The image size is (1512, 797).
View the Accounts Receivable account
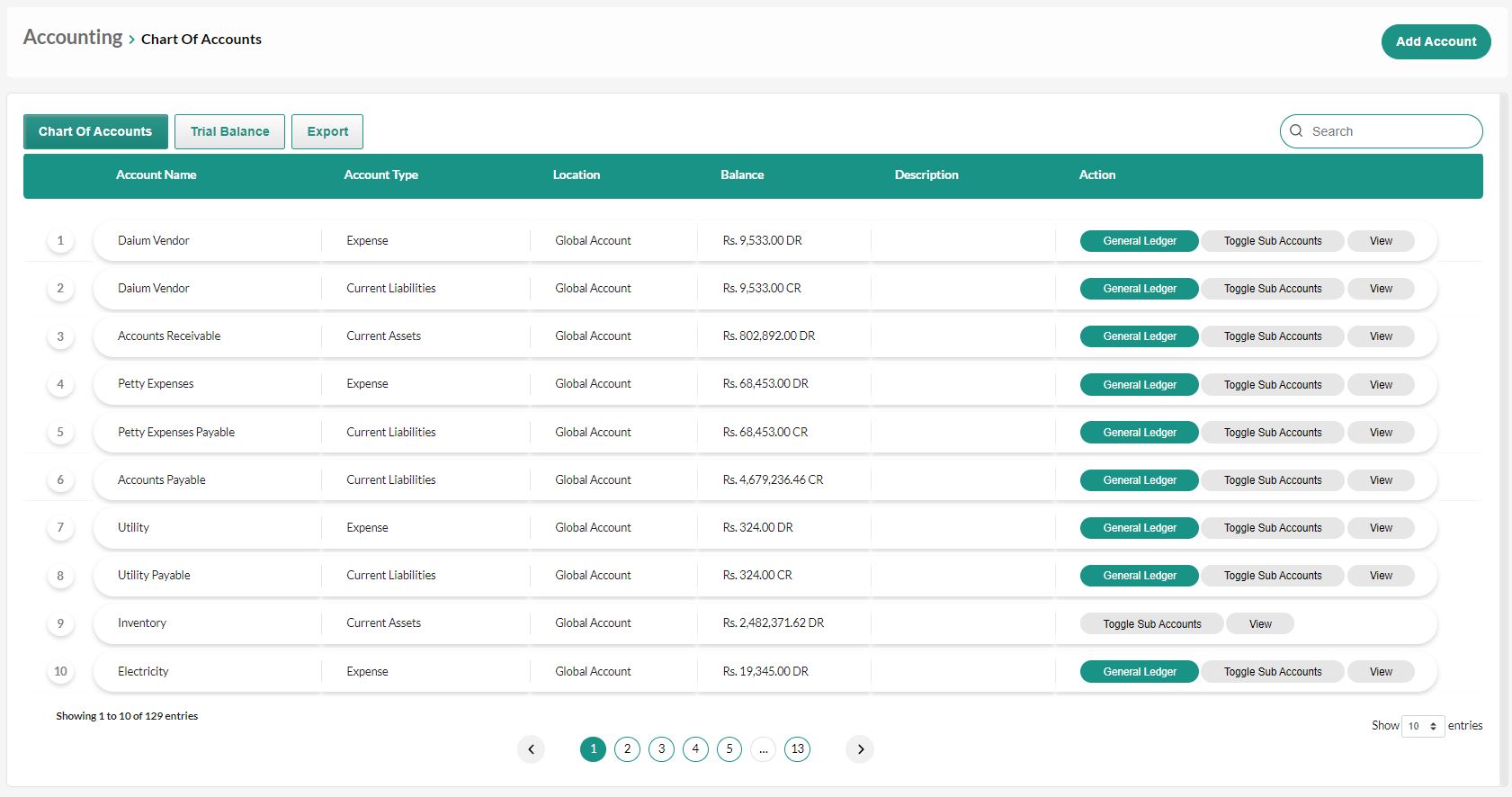point(1381,336)
